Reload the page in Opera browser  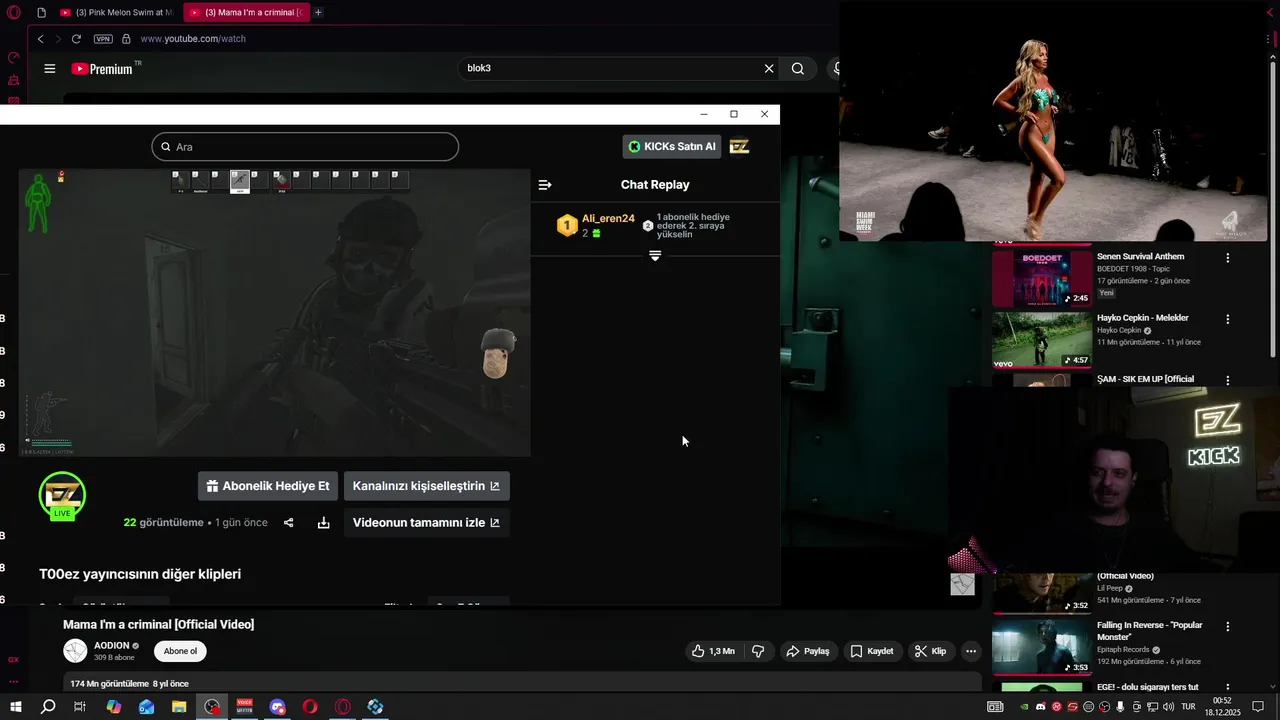point(76,39)
